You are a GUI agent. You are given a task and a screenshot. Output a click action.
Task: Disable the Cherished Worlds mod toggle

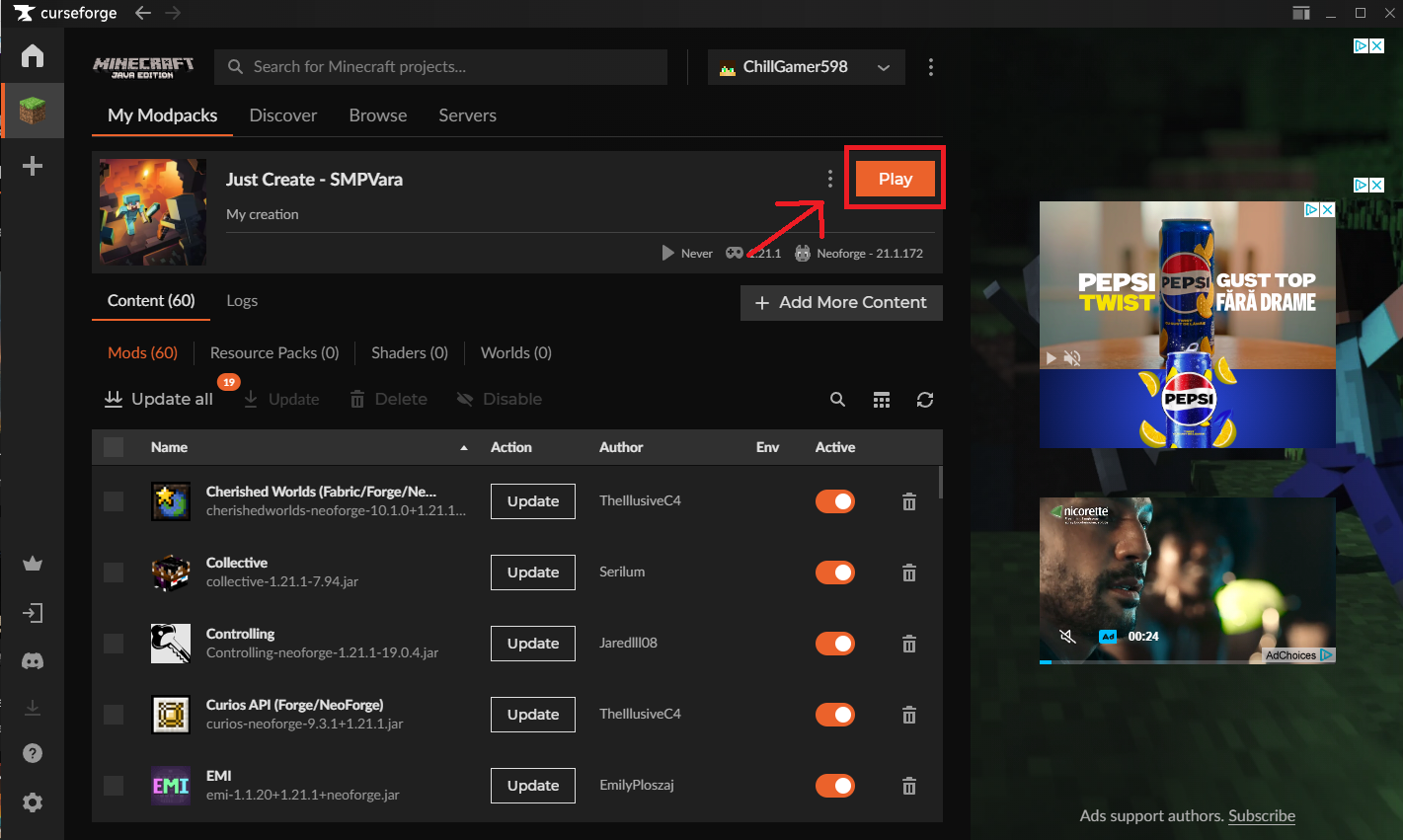click(835, 501)
